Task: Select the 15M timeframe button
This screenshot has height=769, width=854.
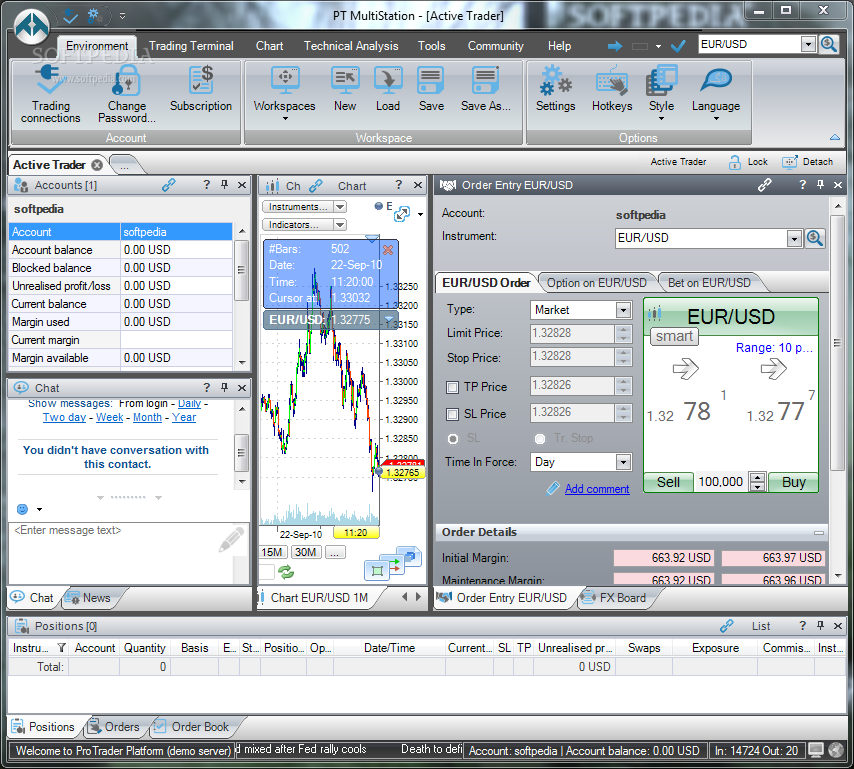Action: coord(273,552)
